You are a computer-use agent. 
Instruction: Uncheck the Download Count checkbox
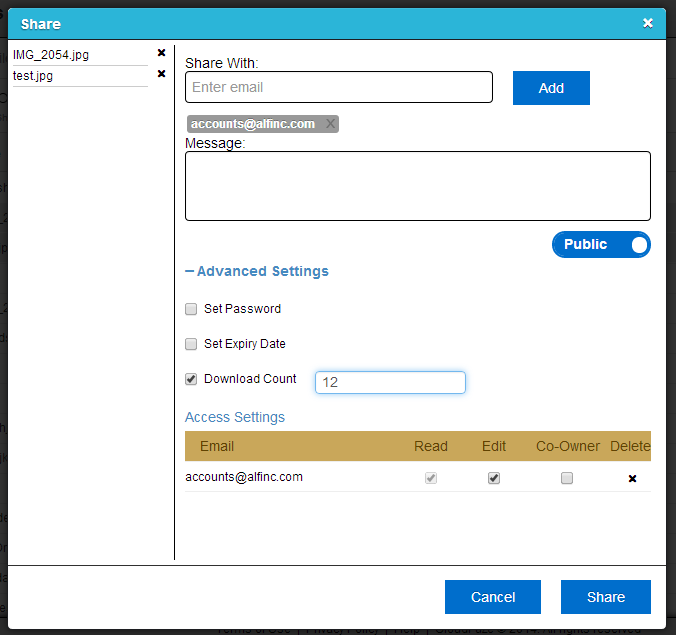point(191,379)
